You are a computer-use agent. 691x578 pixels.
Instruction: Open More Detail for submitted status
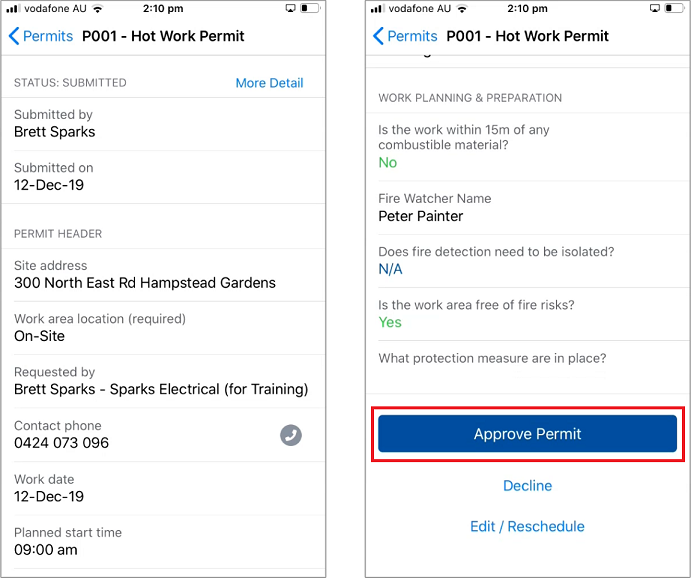pos(269,83)
